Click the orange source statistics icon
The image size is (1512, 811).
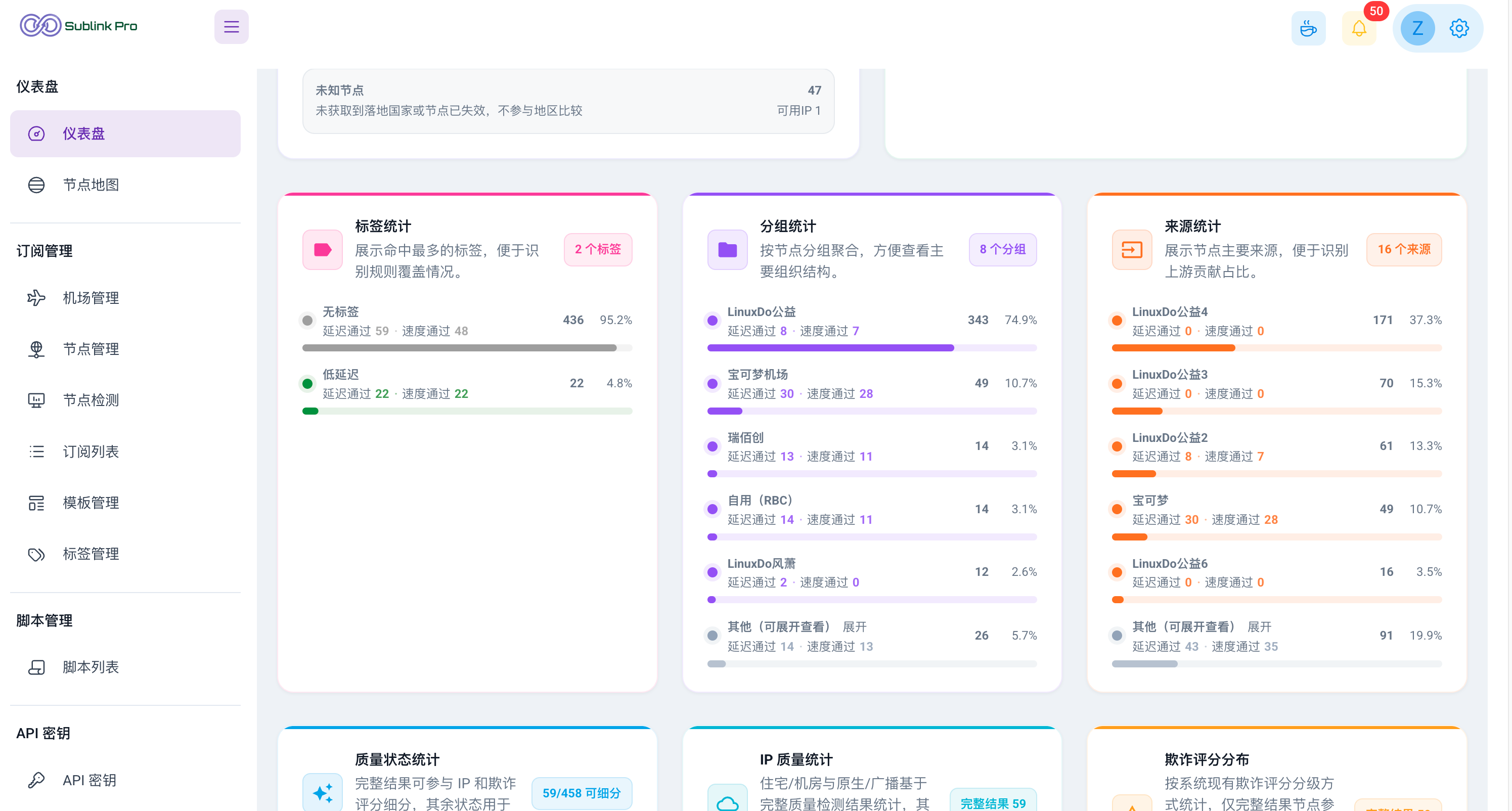[1132, 249]
